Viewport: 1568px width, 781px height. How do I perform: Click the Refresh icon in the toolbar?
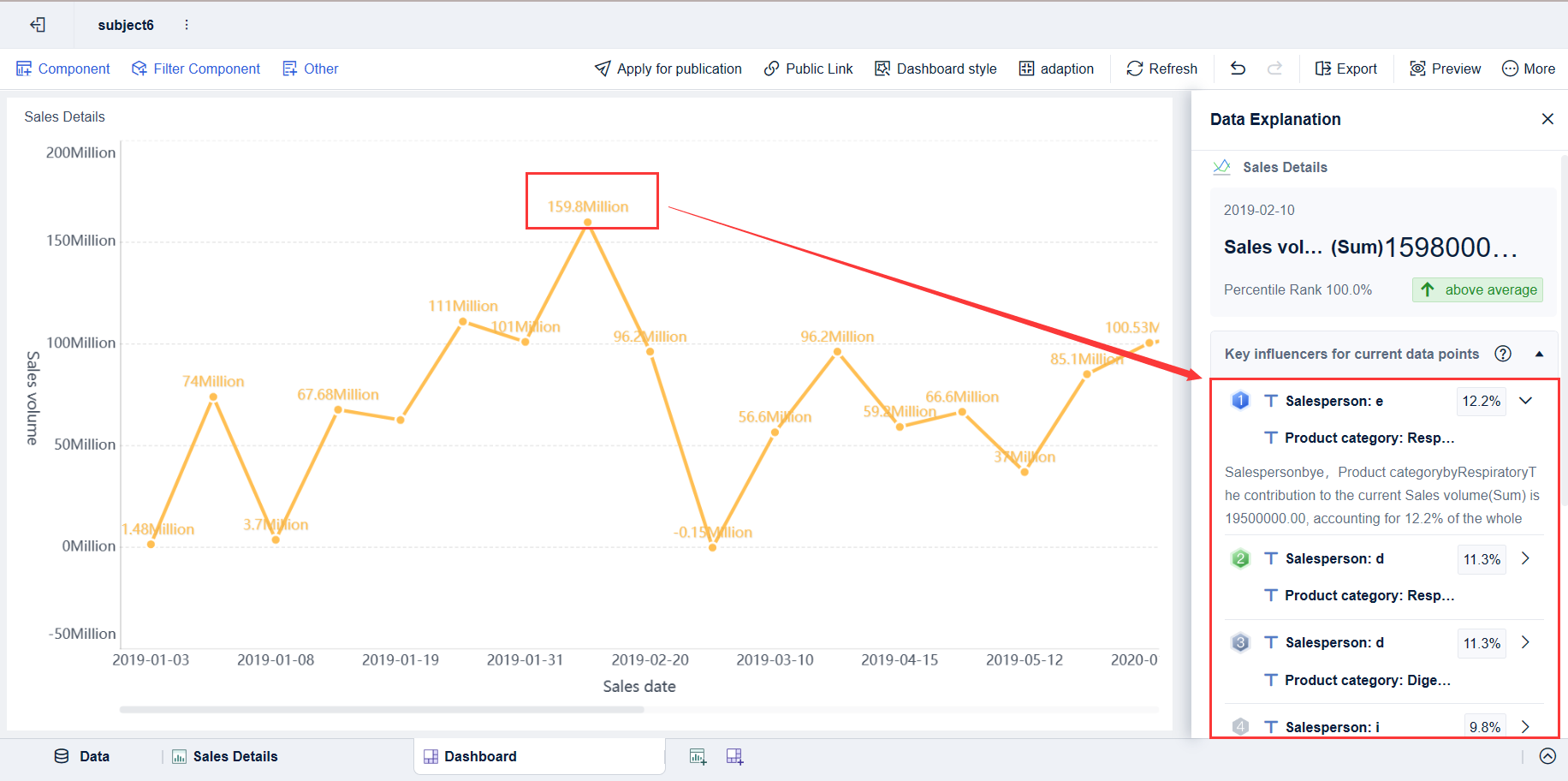(x=1161, y=69)
